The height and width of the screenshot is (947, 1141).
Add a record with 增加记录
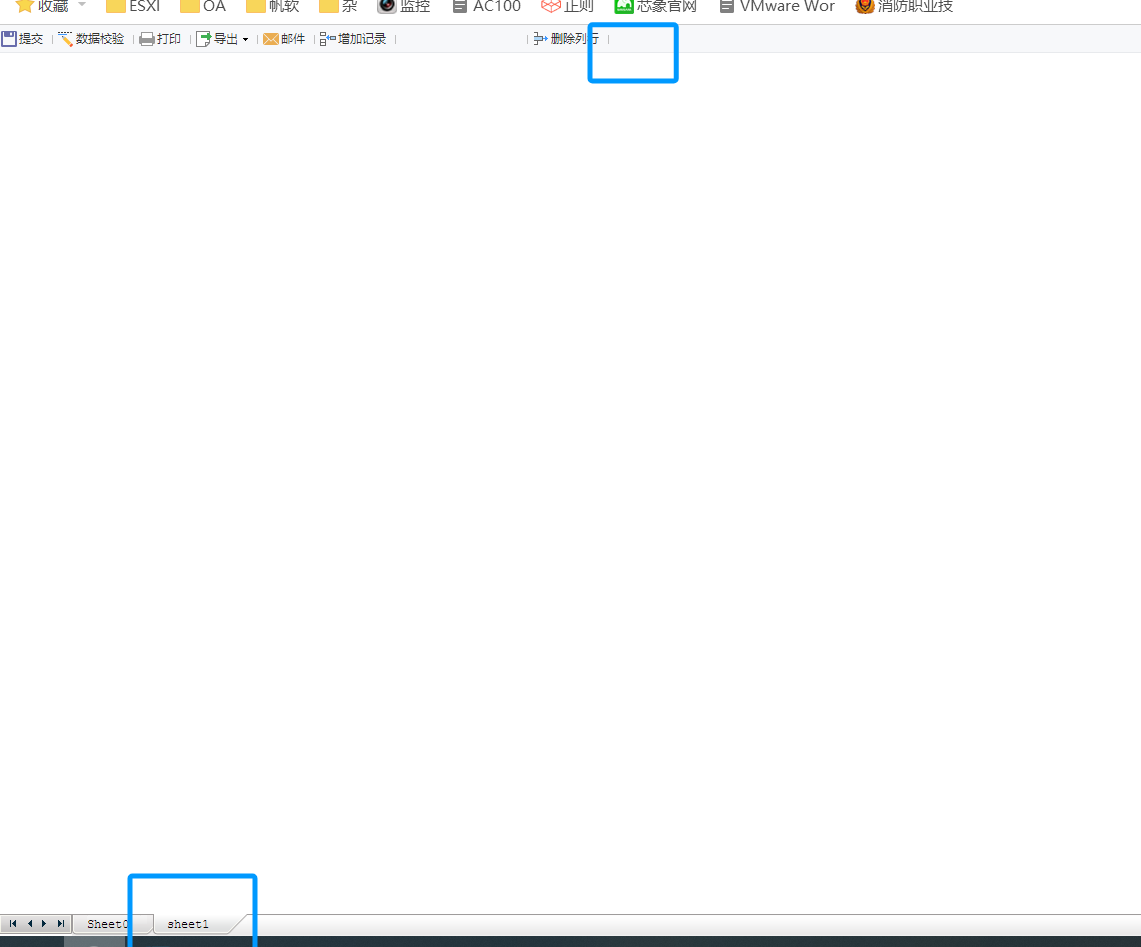pyautogui.click(x=353, y=39)
